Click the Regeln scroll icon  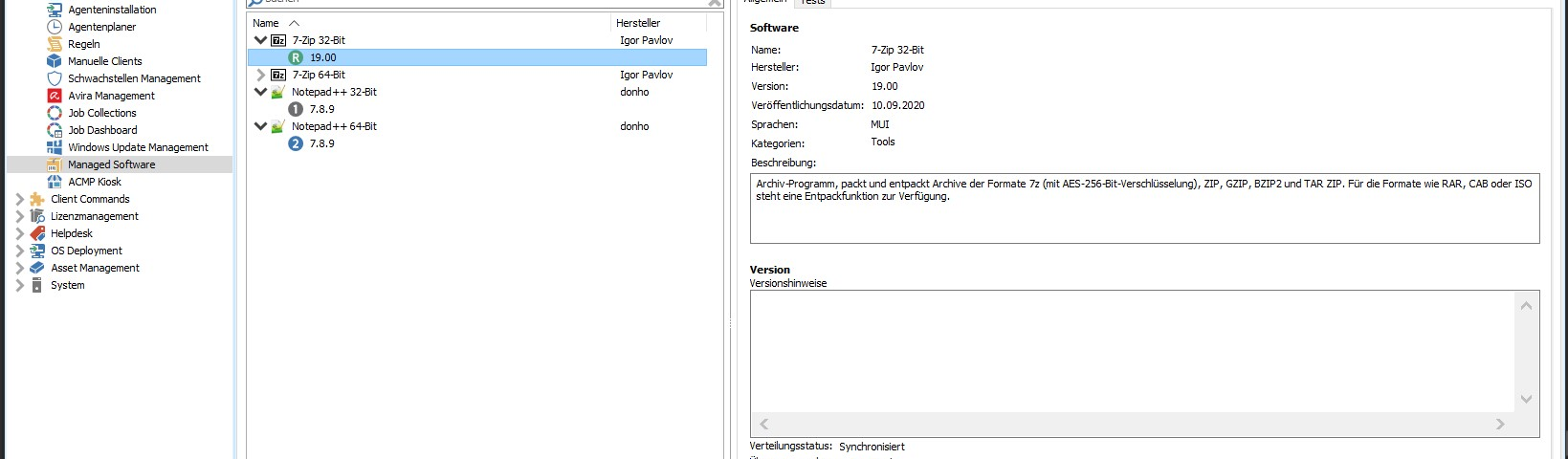pos(55,44)
